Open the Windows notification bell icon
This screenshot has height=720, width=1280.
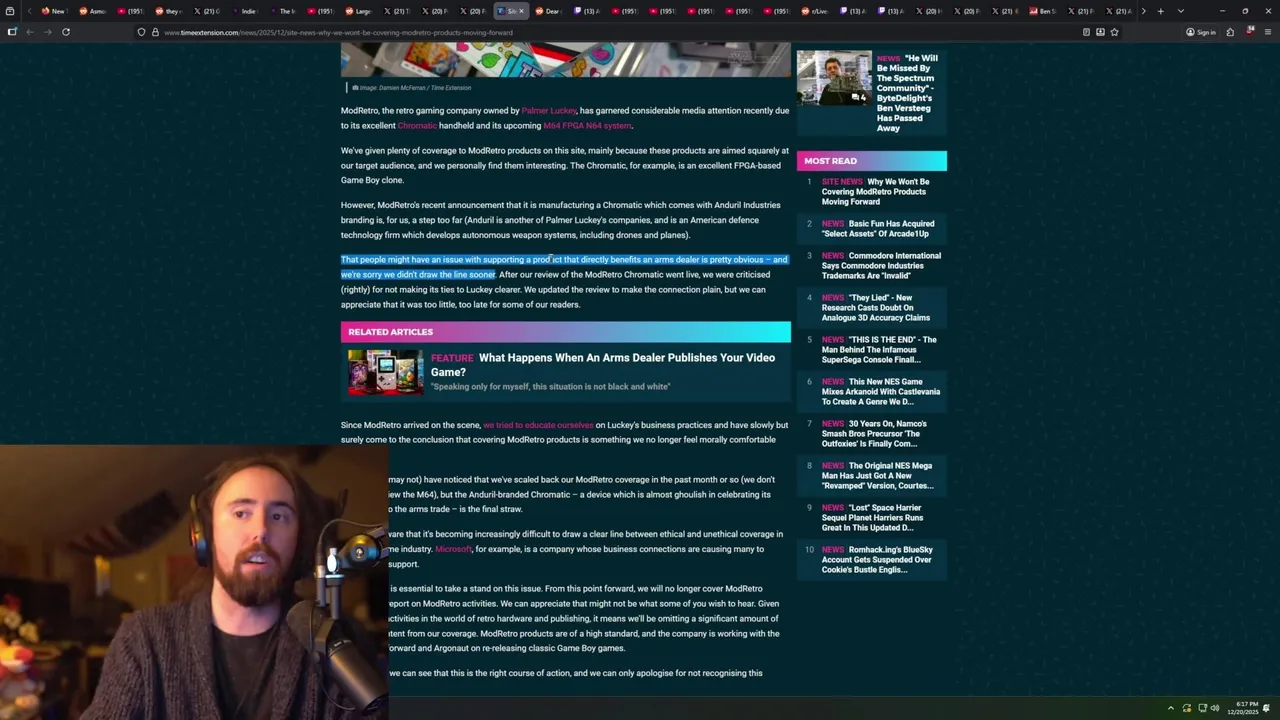coord(1266,708)
